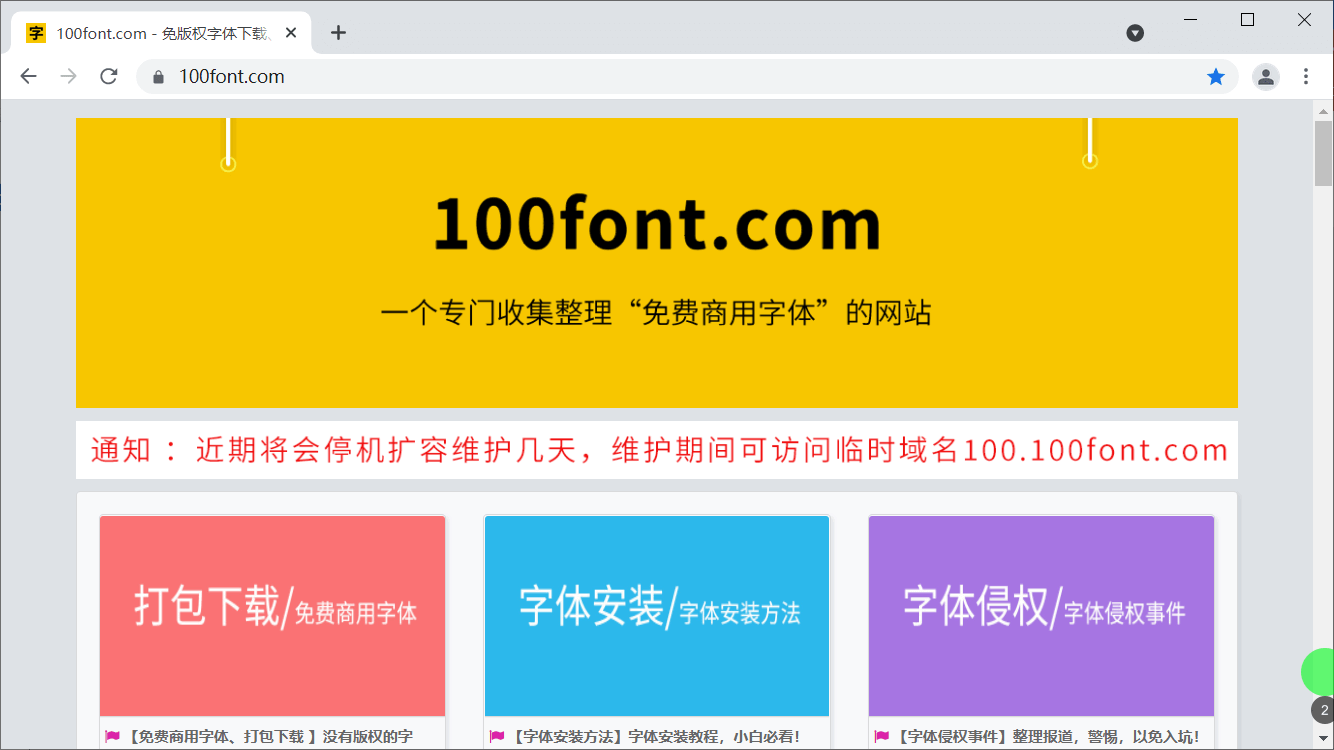Open Chrome's three-dot menu
Screen dimensions: 1334x750
(1306, 77)
